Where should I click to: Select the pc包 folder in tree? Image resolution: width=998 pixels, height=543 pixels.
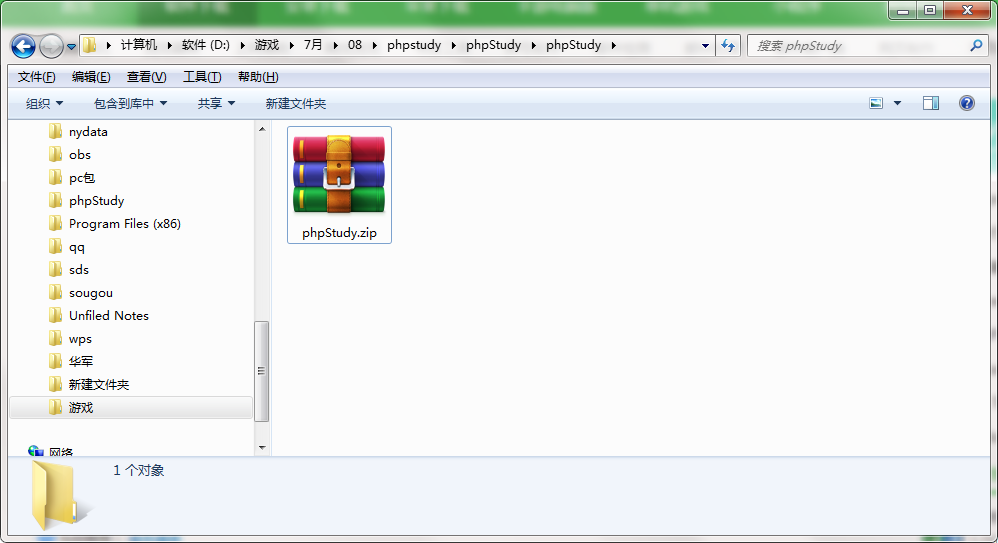[x=81, y=178]
